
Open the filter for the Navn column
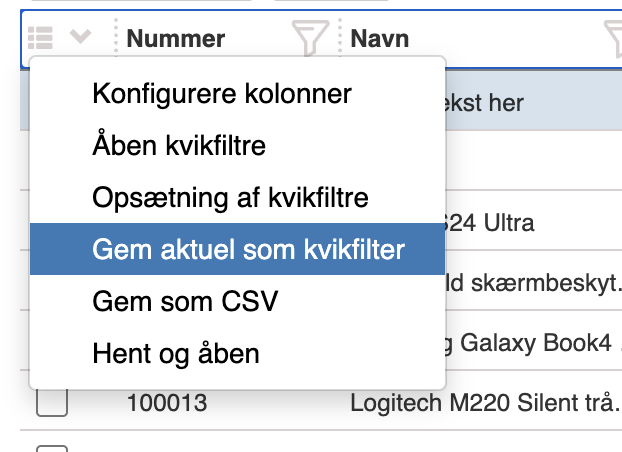pyautogui.click(x=614, y=38)
